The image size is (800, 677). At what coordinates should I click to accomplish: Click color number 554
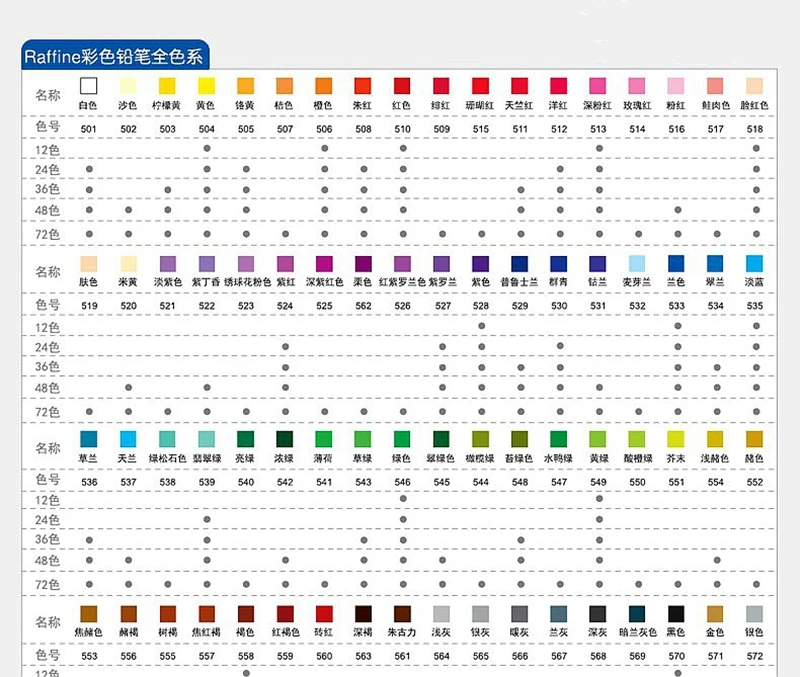coord(715,482)
